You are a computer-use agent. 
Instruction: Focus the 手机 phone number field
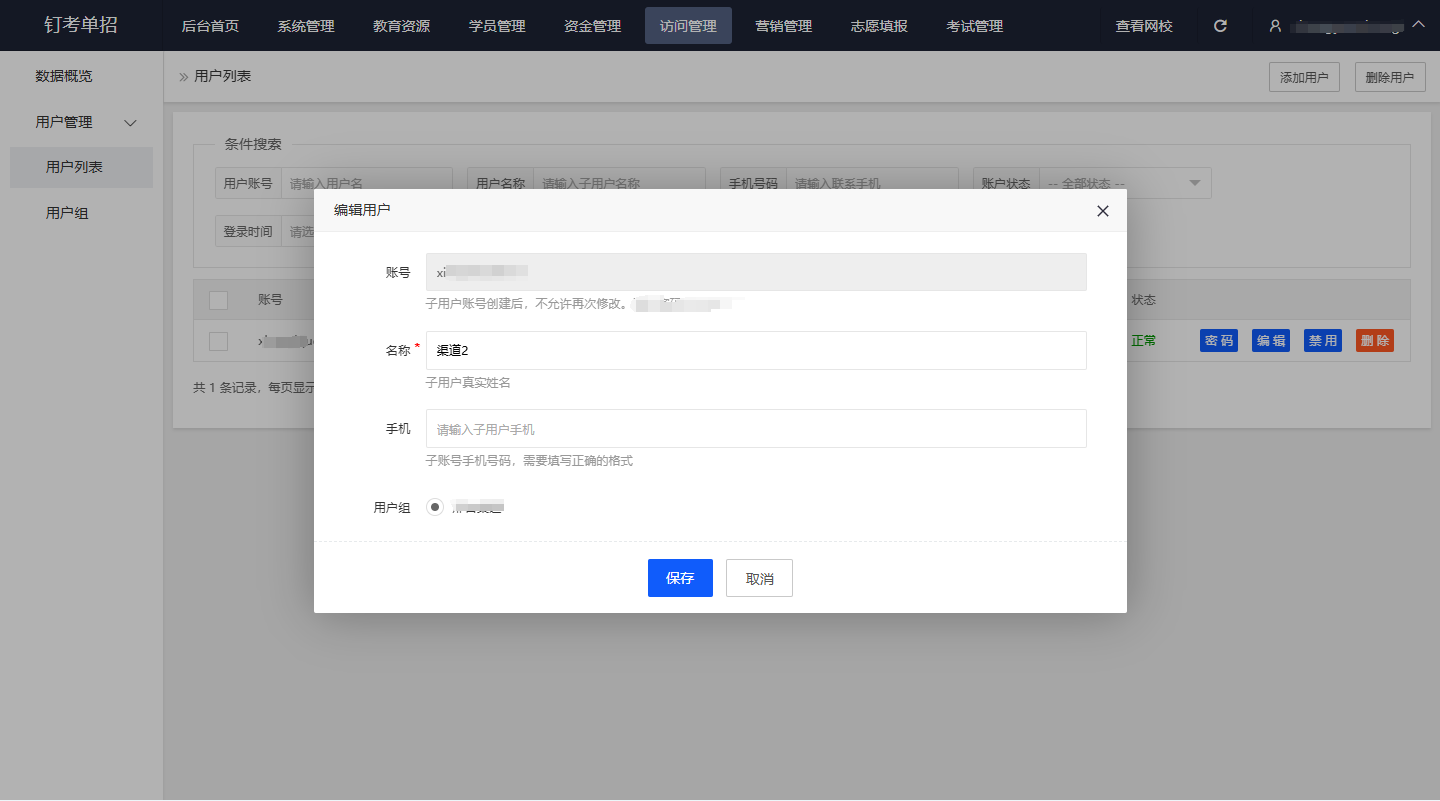(755, 429)
